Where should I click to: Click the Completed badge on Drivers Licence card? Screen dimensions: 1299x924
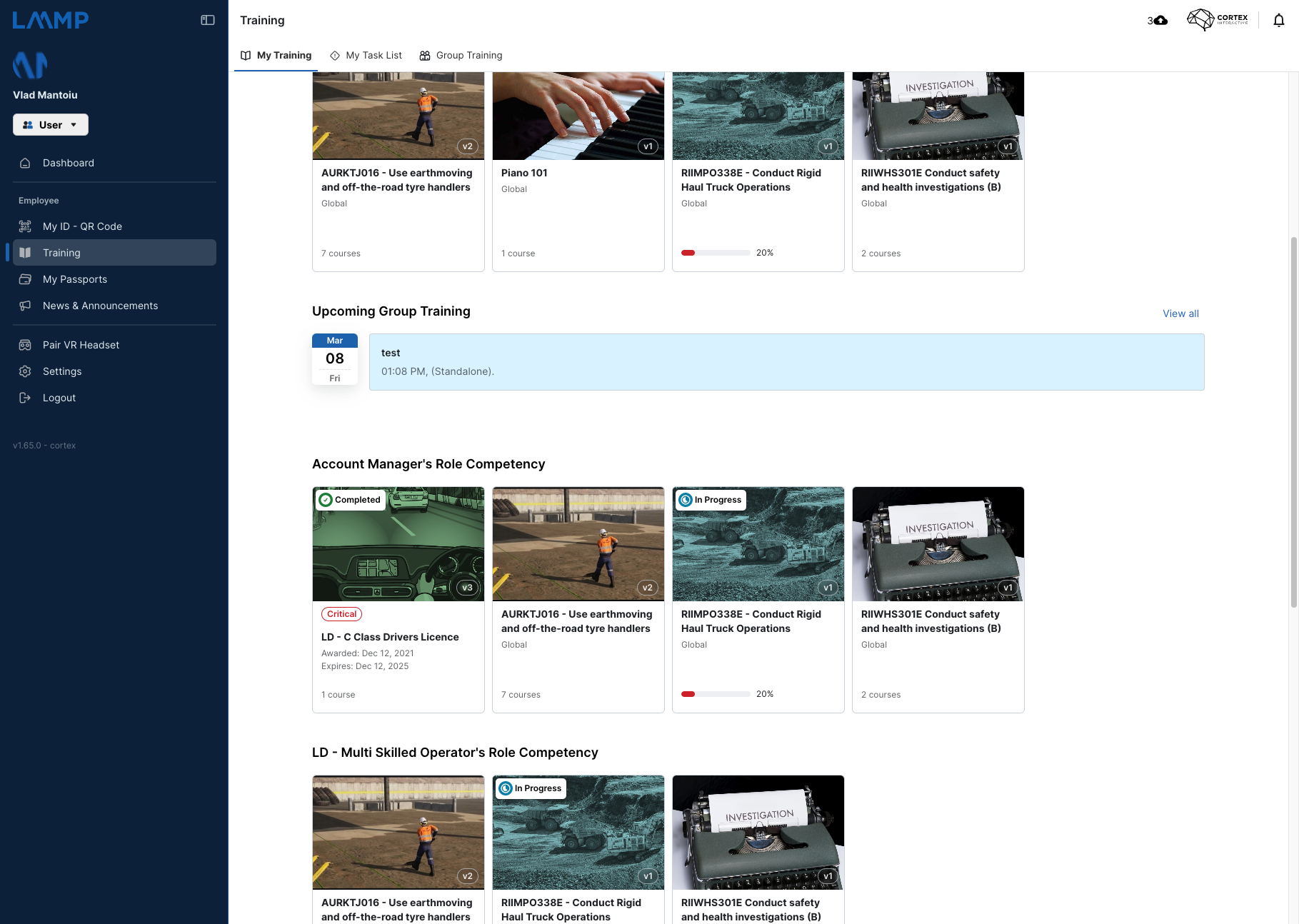[351, 500]
